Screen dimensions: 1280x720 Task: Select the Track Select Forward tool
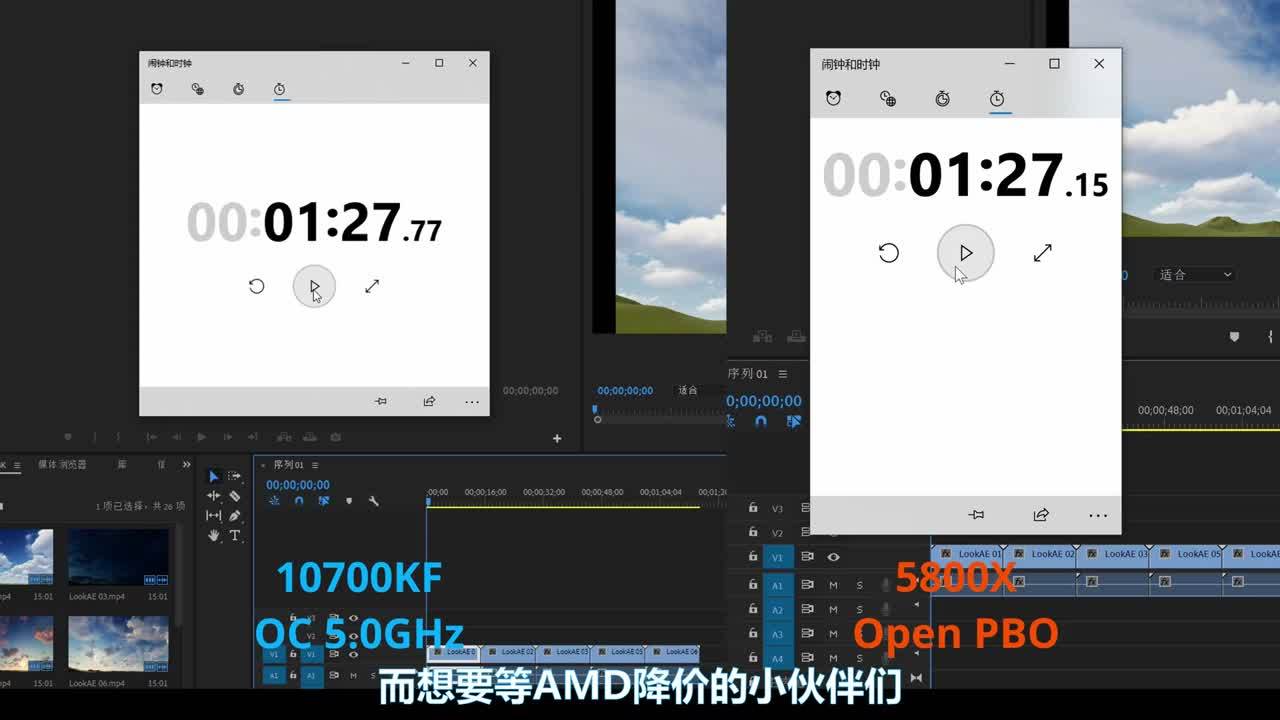(x=234, y=476)
